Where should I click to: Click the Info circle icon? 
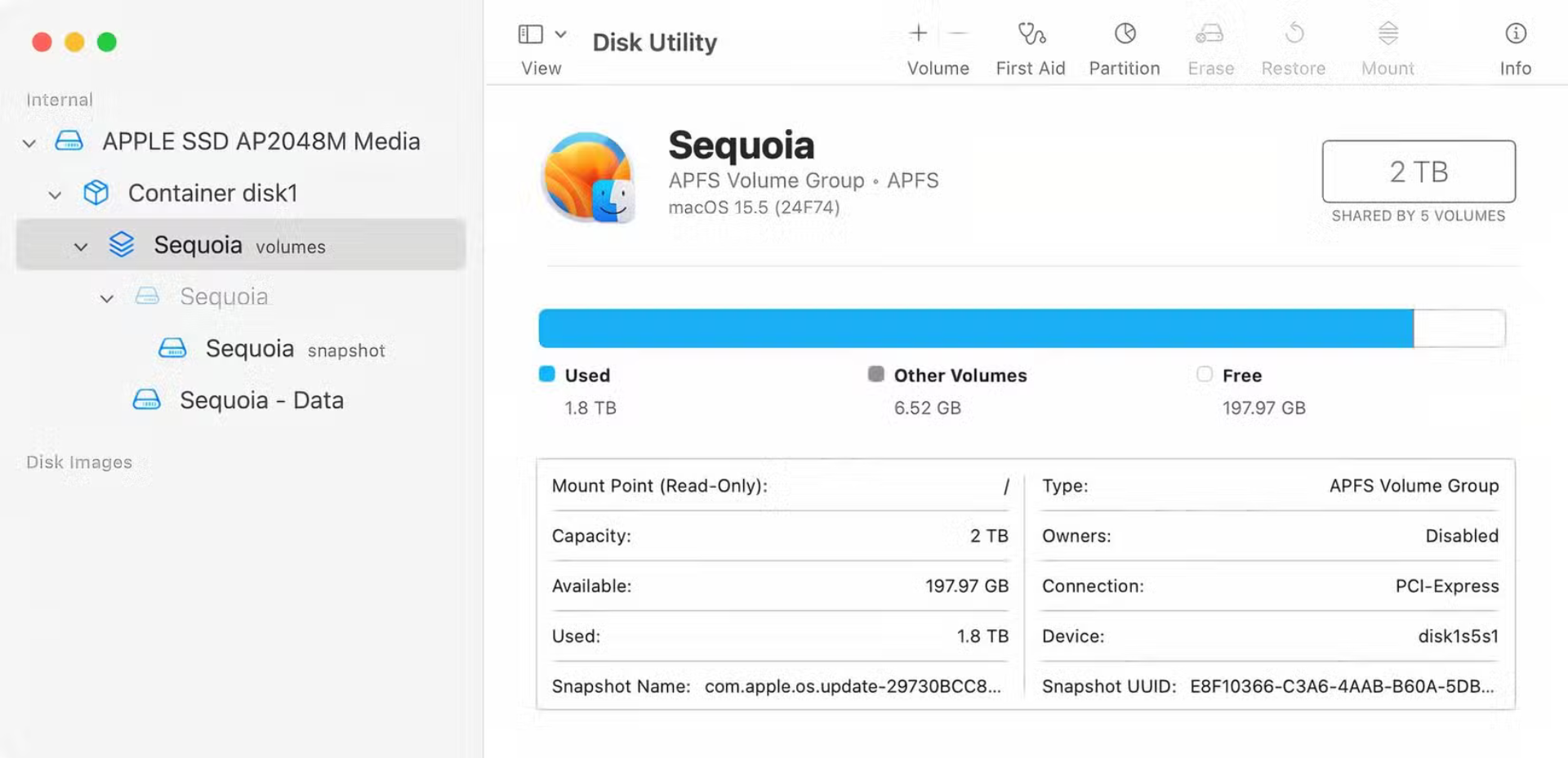(x=1515, y=34)
